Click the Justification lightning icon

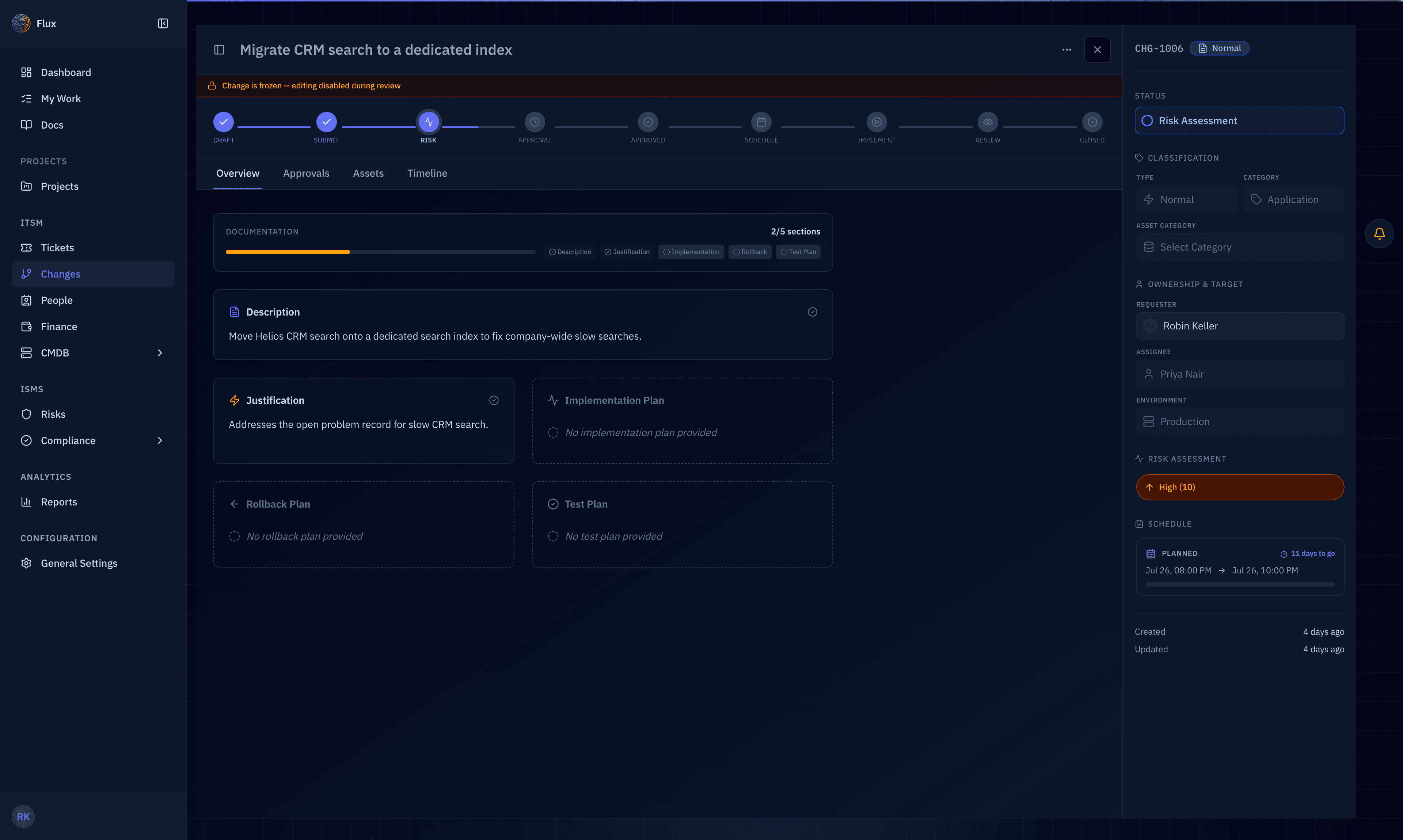click(x=235, y=400)
